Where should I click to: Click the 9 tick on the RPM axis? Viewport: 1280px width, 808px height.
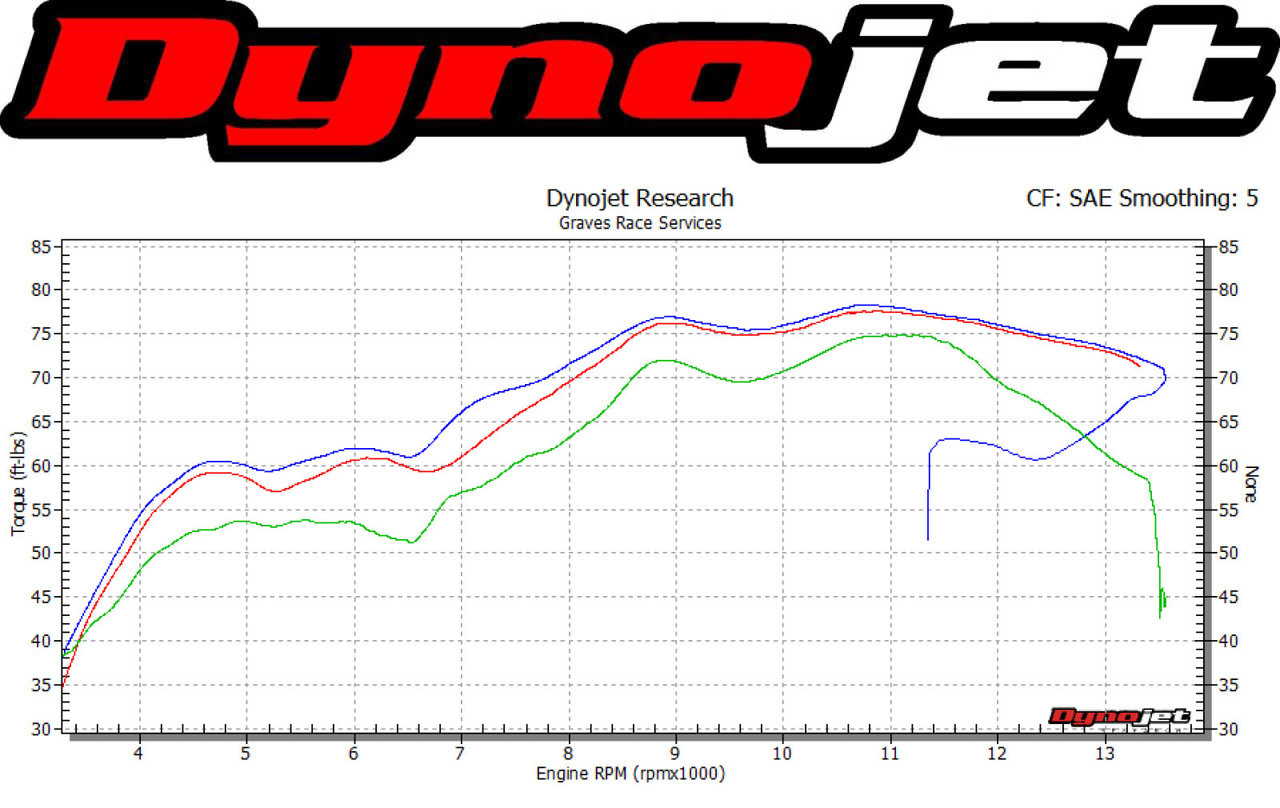675,752
